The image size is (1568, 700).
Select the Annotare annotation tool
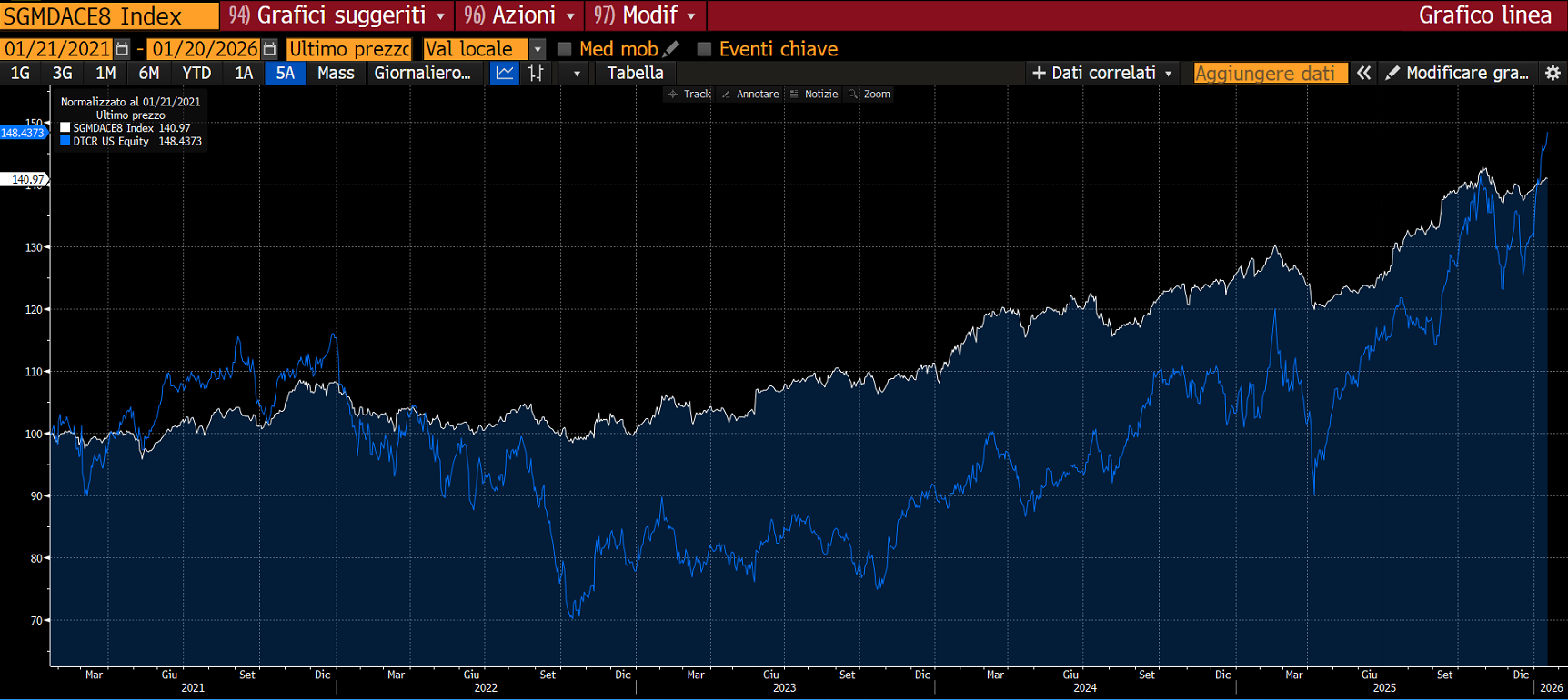click(750, 95)
